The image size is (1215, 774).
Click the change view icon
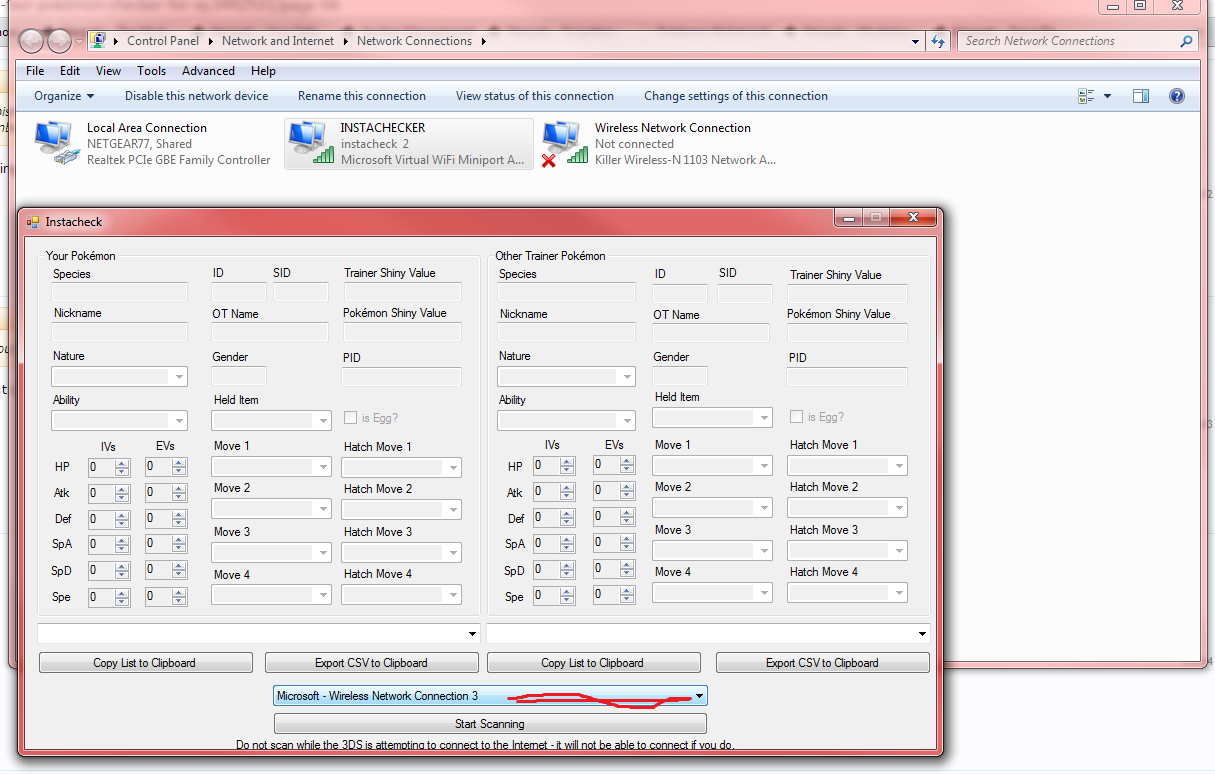click(1087, 96)
